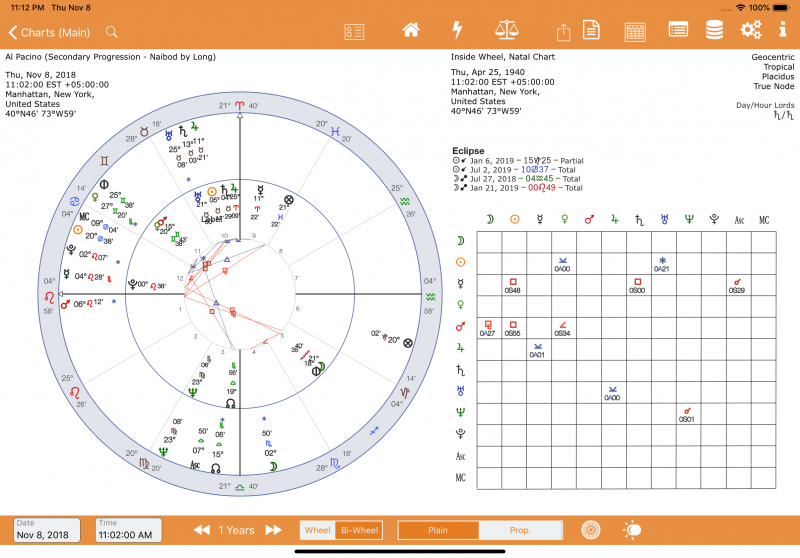
Task: Check the battery indicator in status bar
Action: click(781, 8)
